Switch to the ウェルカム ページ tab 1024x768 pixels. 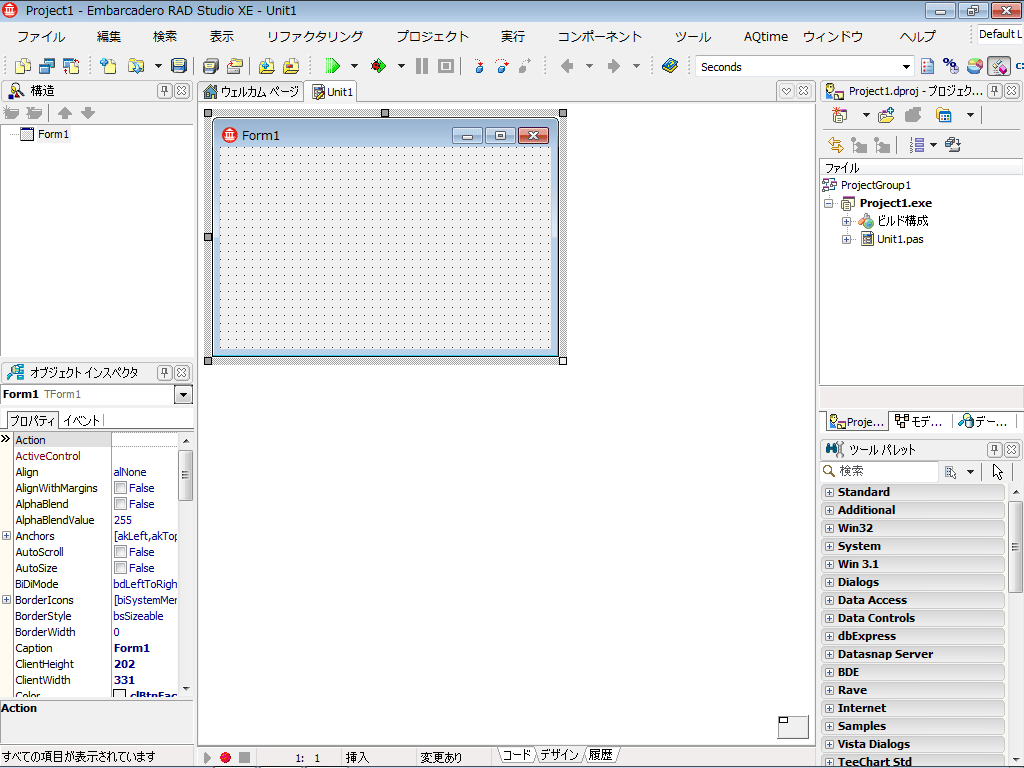pyautogui.click(x=251, y=92)
